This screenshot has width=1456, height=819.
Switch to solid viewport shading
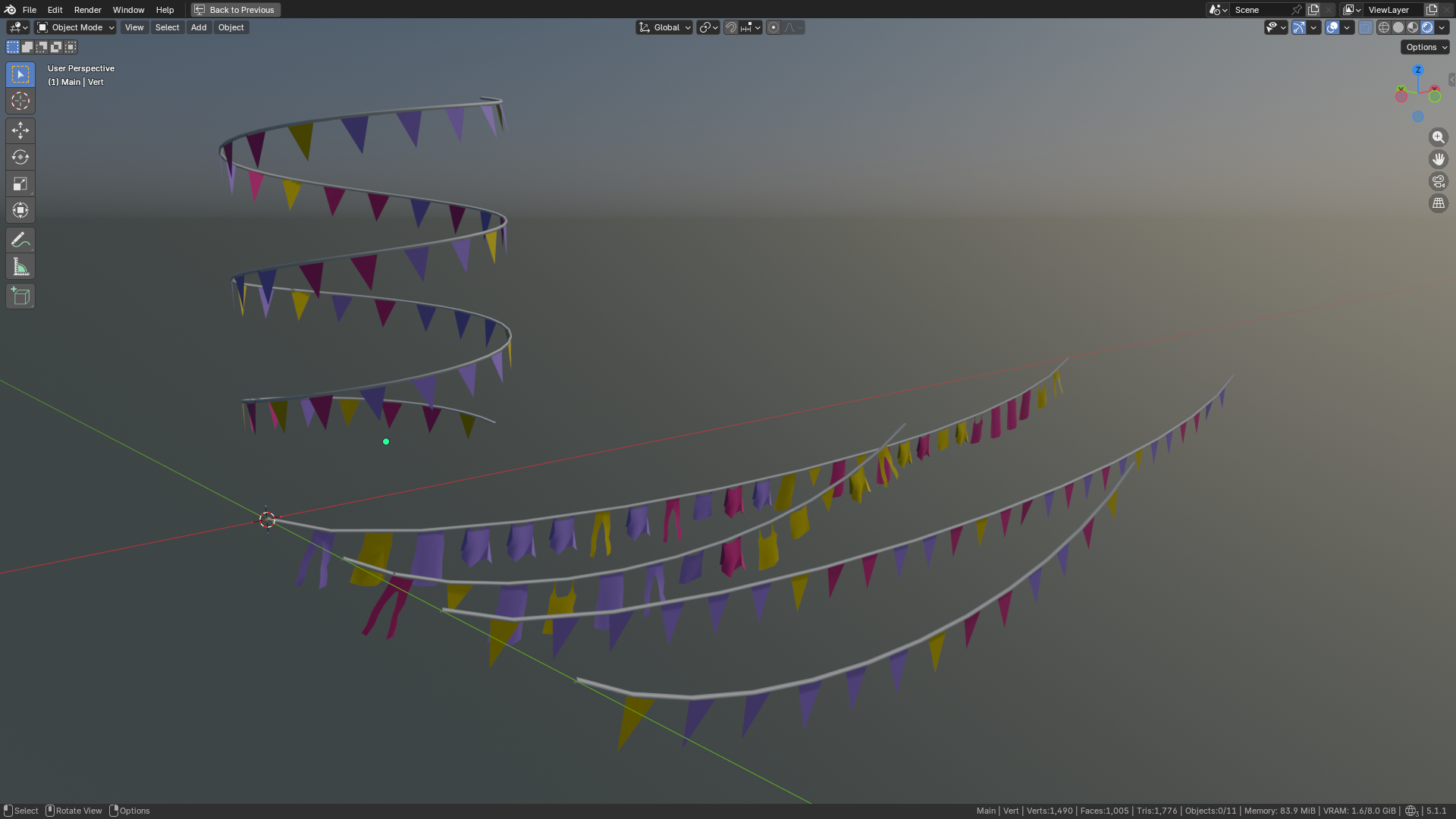coord(1398,27)
